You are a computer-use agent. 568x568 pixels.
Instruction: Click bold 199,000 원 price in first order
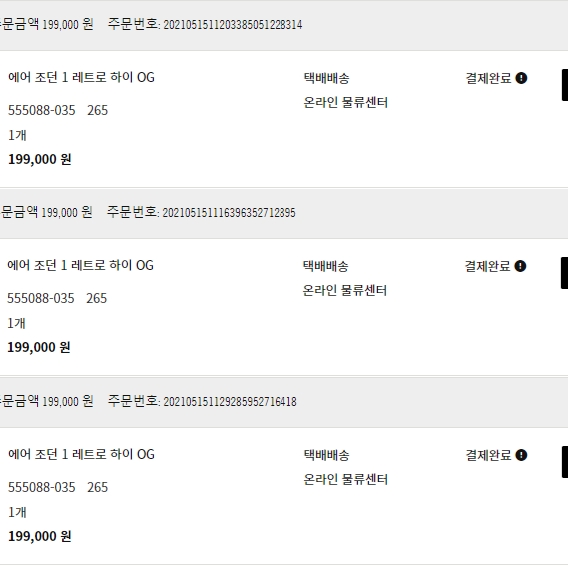(x=39, y=159)
